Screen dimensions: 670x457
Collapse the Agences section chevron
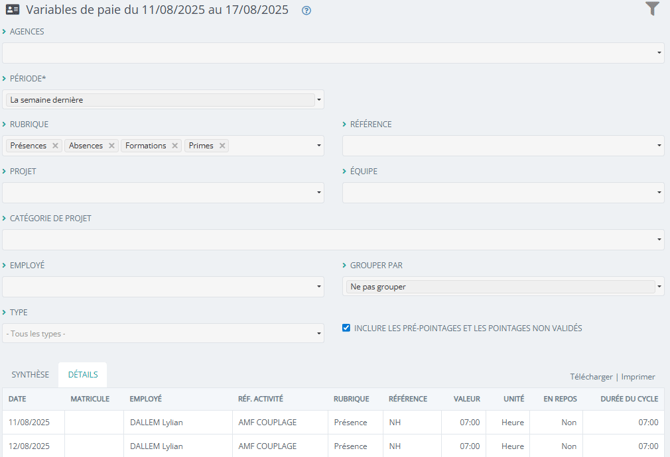pyautogui.click(x=4, y=32)
